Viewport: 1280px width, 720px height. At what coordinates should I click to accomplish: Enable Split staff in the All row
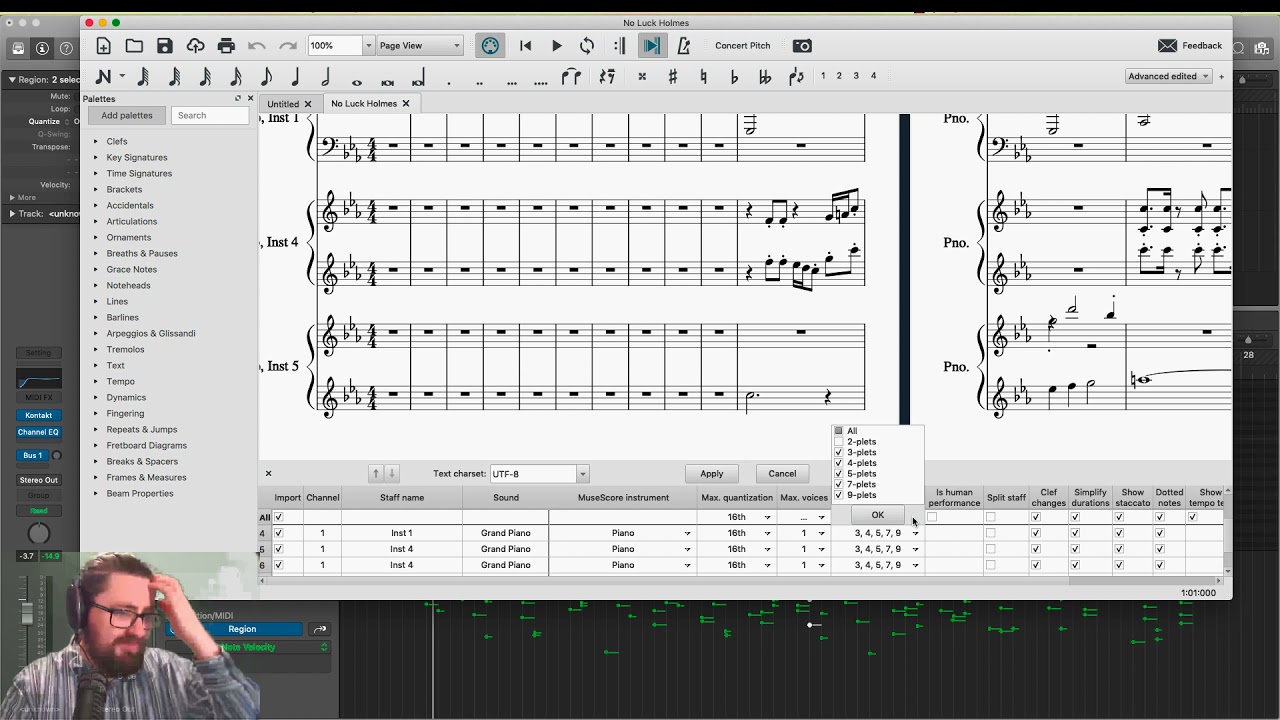pyautogui.click(x=990, y=517)
